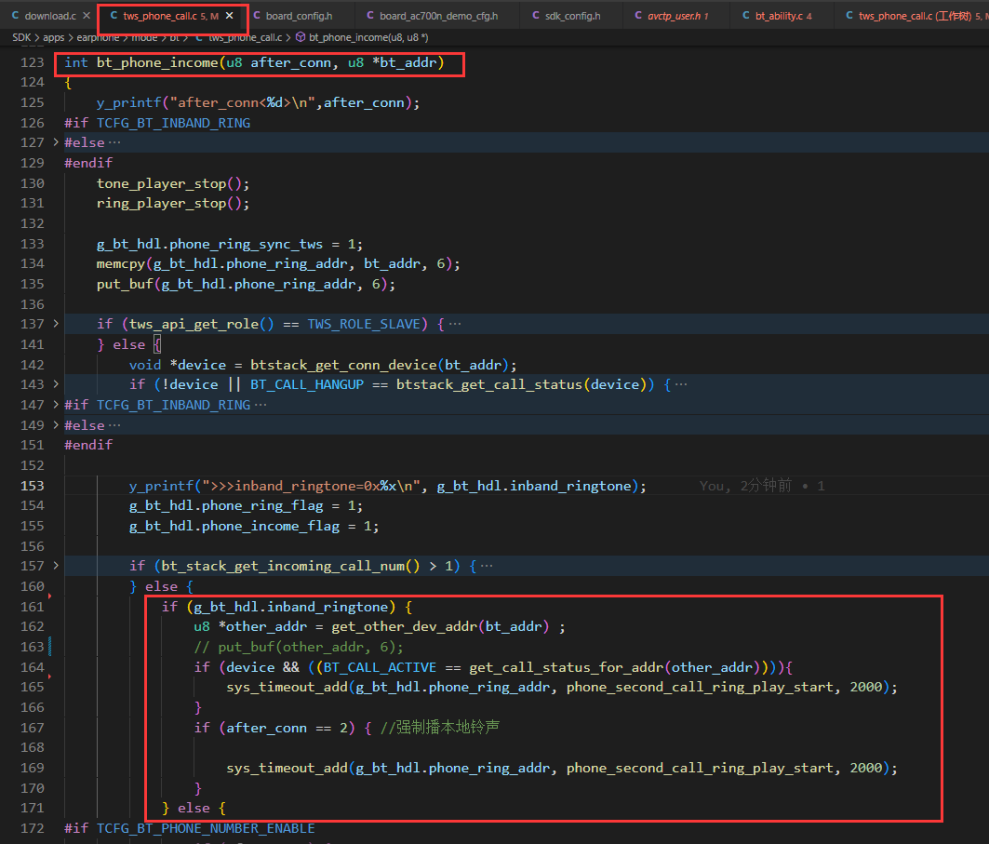Click the tone_player_stop(); call
989x844 pixels.
click(x=173, y=184)
